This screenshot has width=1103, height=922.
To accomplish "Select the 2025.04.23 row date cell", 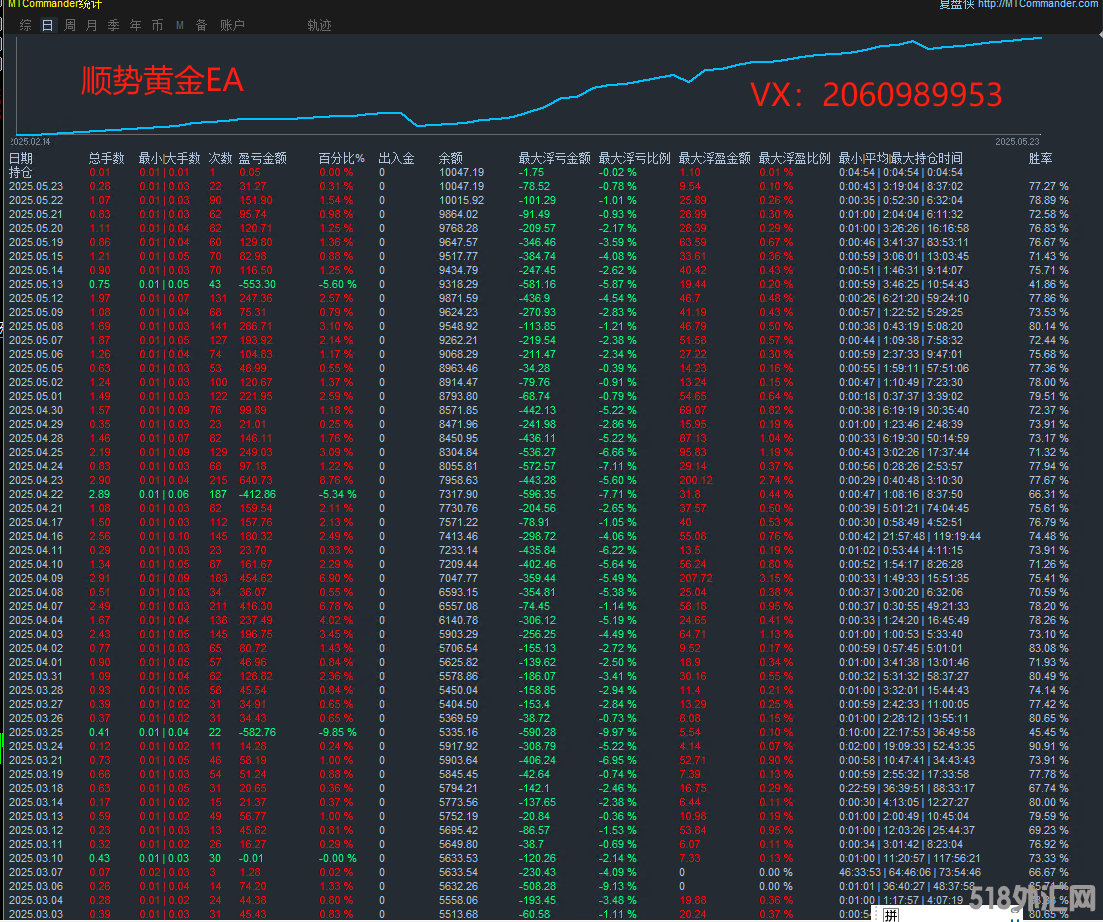I will (x=36, y=480).
